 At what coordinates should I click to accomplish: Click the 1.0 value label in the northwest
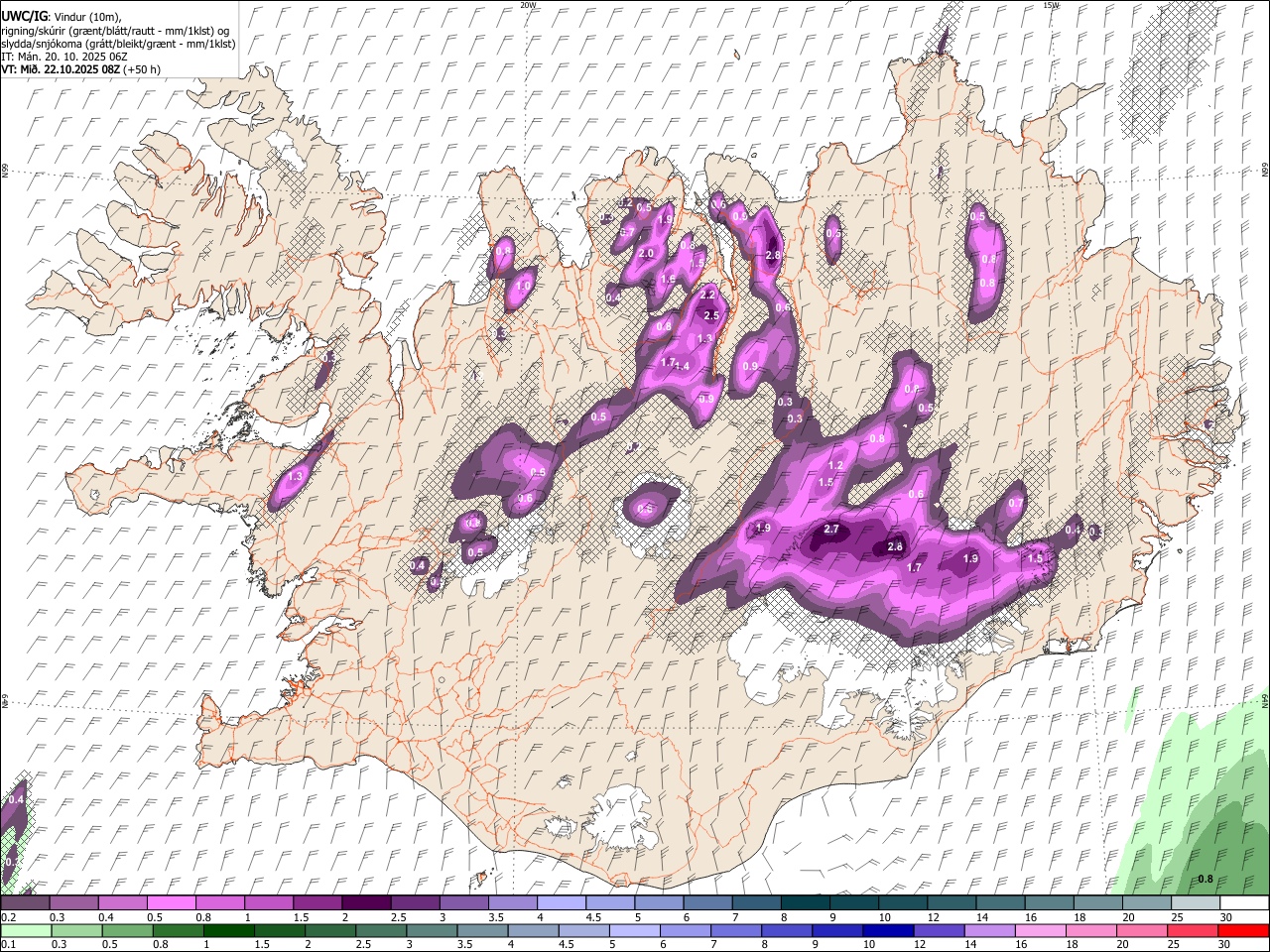[x=524, y=285]
